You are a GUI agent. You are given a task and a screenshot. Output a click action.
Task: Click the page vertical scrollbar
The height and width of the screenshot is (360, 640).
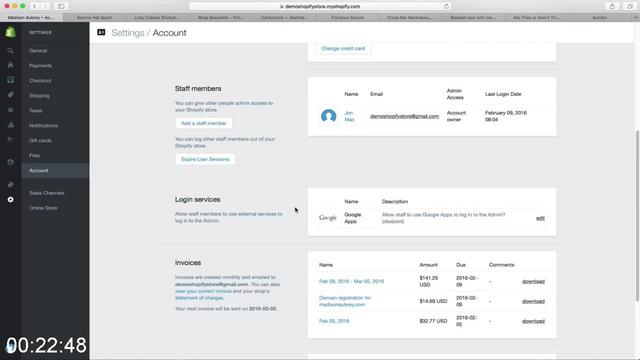click(638, 216)
